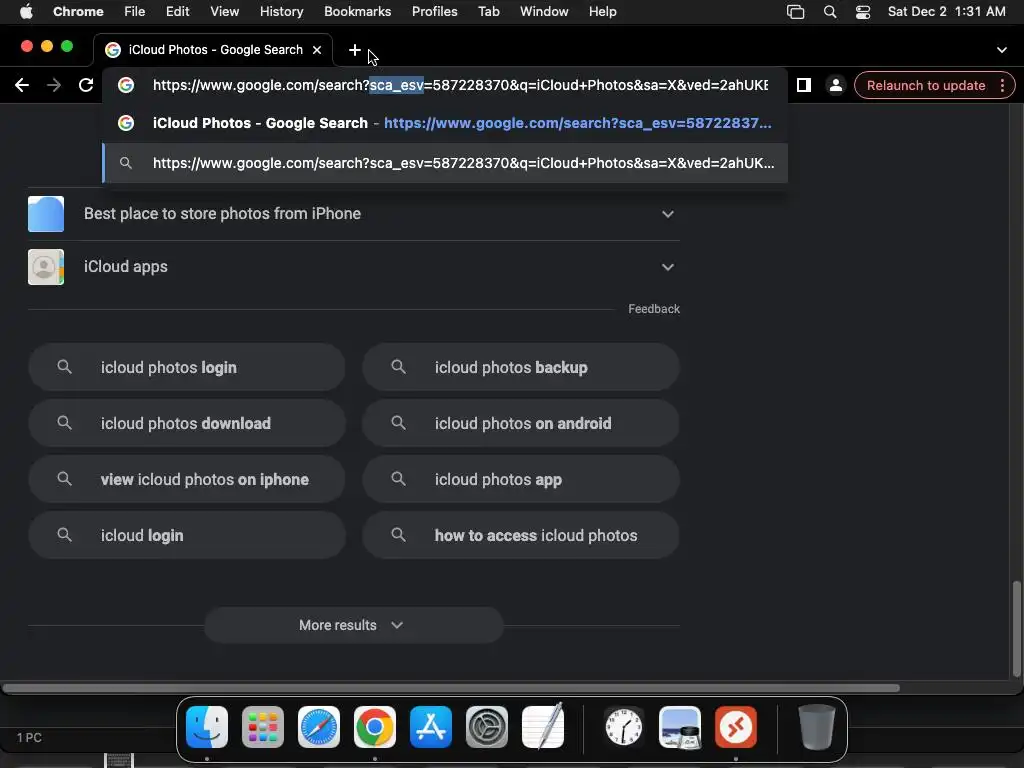Open Safari from the Dock
Image resolution: width=1024 pixels, height=768 pixels.
click(x=319, y=727)
